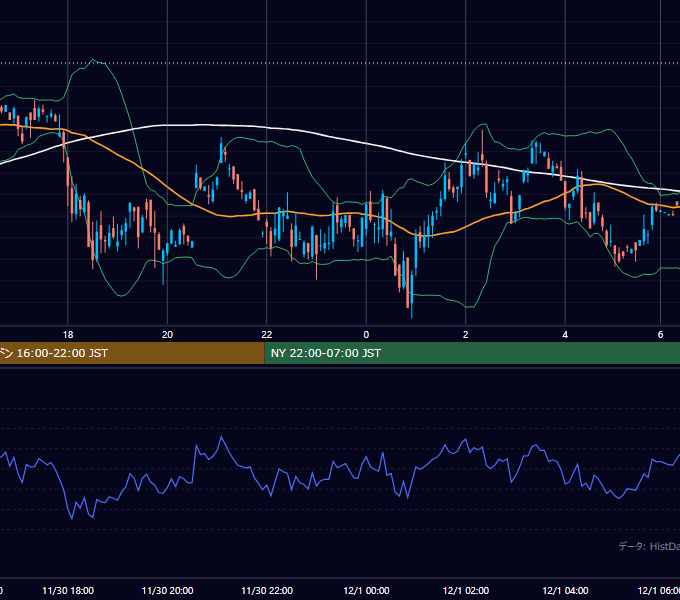
Task: Click the 2 hour axis label
Action: (x=465, y=335)
